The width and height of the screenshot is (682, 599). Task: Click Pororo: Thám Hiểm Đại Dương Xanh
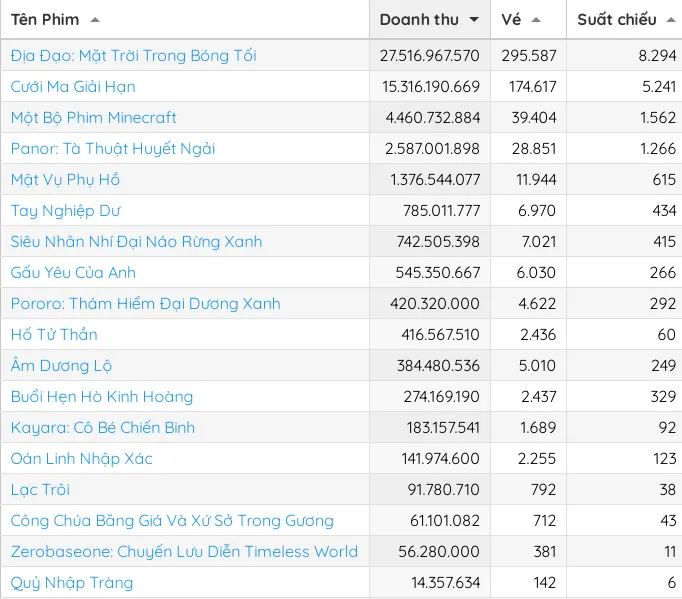(145, 304)
